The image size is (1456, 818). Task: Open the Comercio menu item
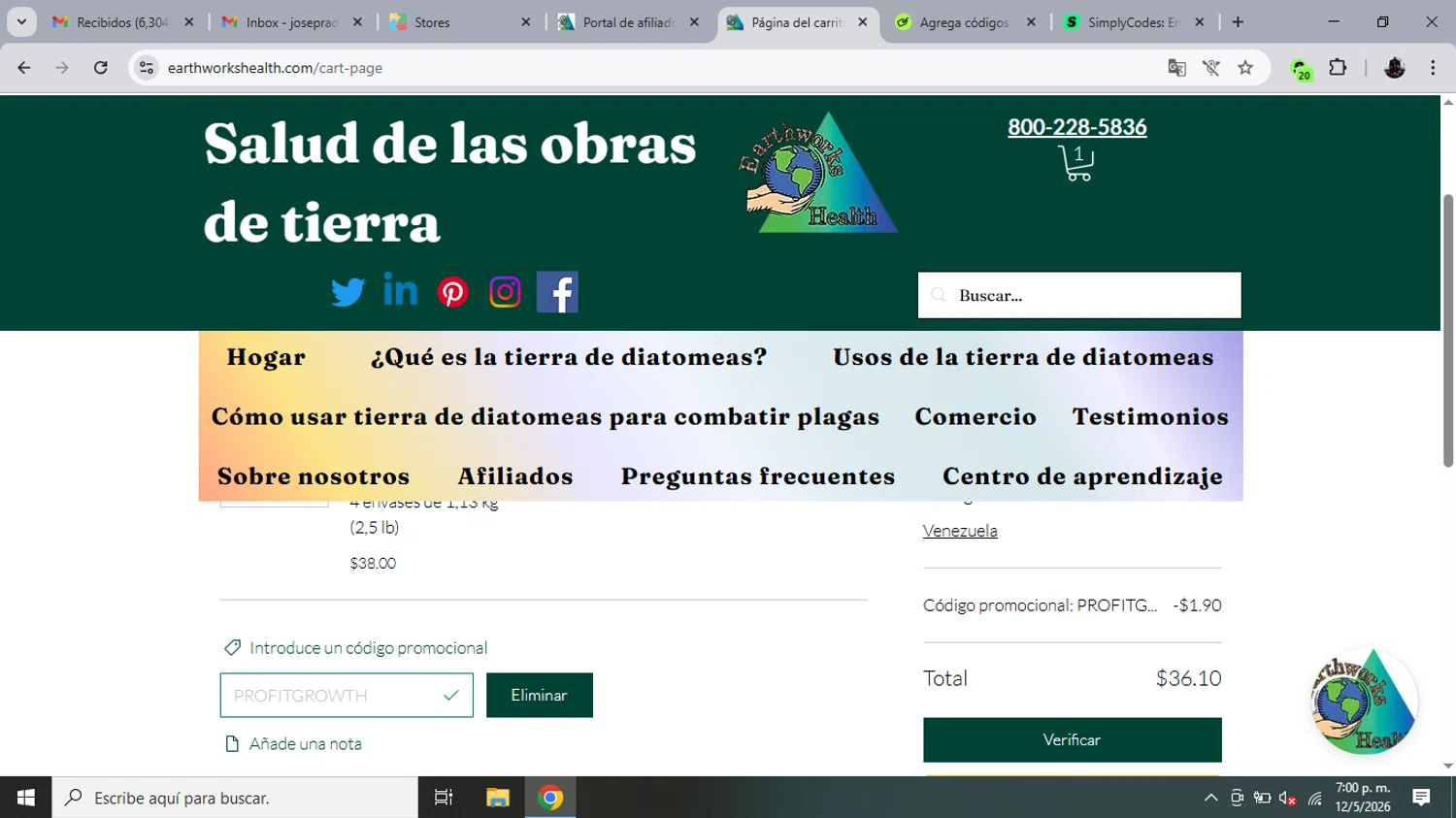[976, 416]
